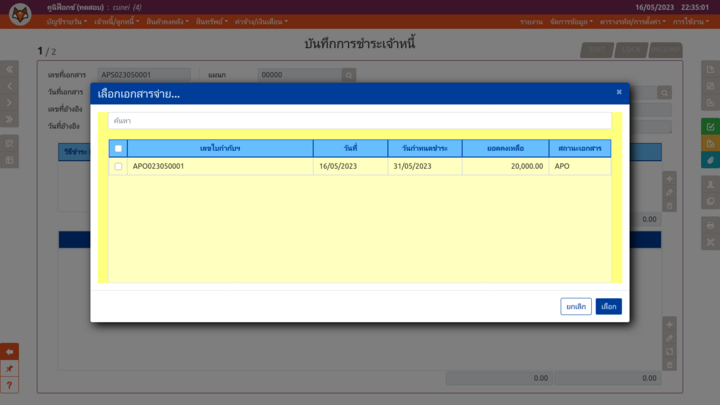The height and width of the screenshot is (405, 720).
Task: Switch to the INCOMP status tab
Action: pos(665,50)
